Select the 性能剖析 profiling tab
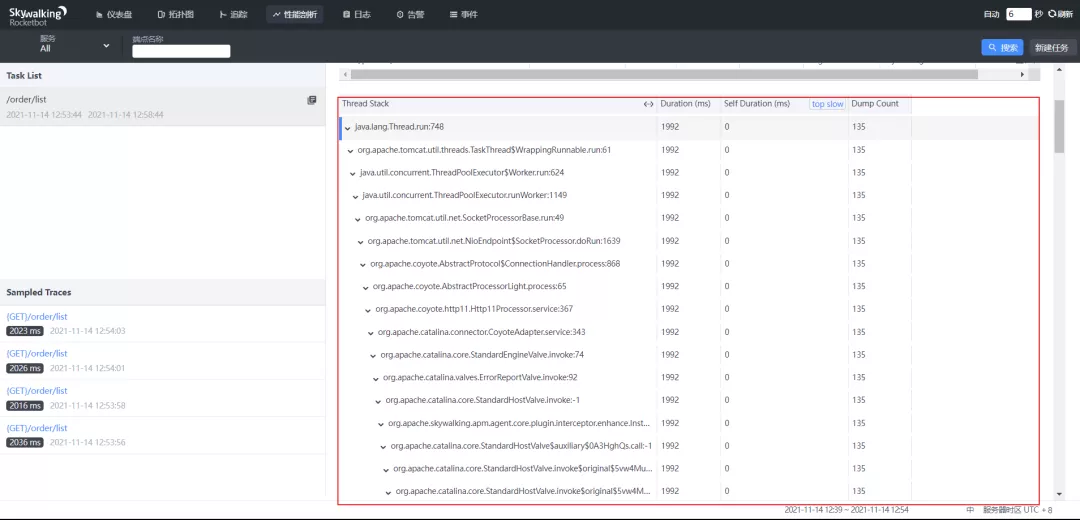 tap(295, 14)
